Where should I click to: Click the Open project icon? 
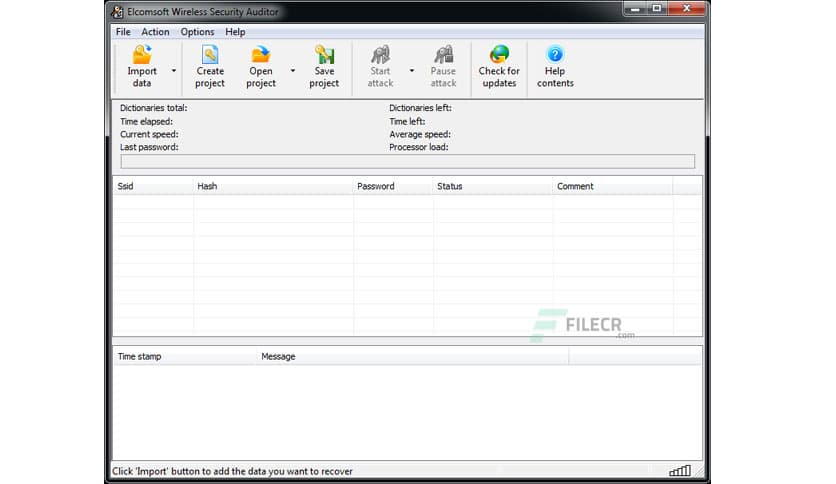coord(261,55)
